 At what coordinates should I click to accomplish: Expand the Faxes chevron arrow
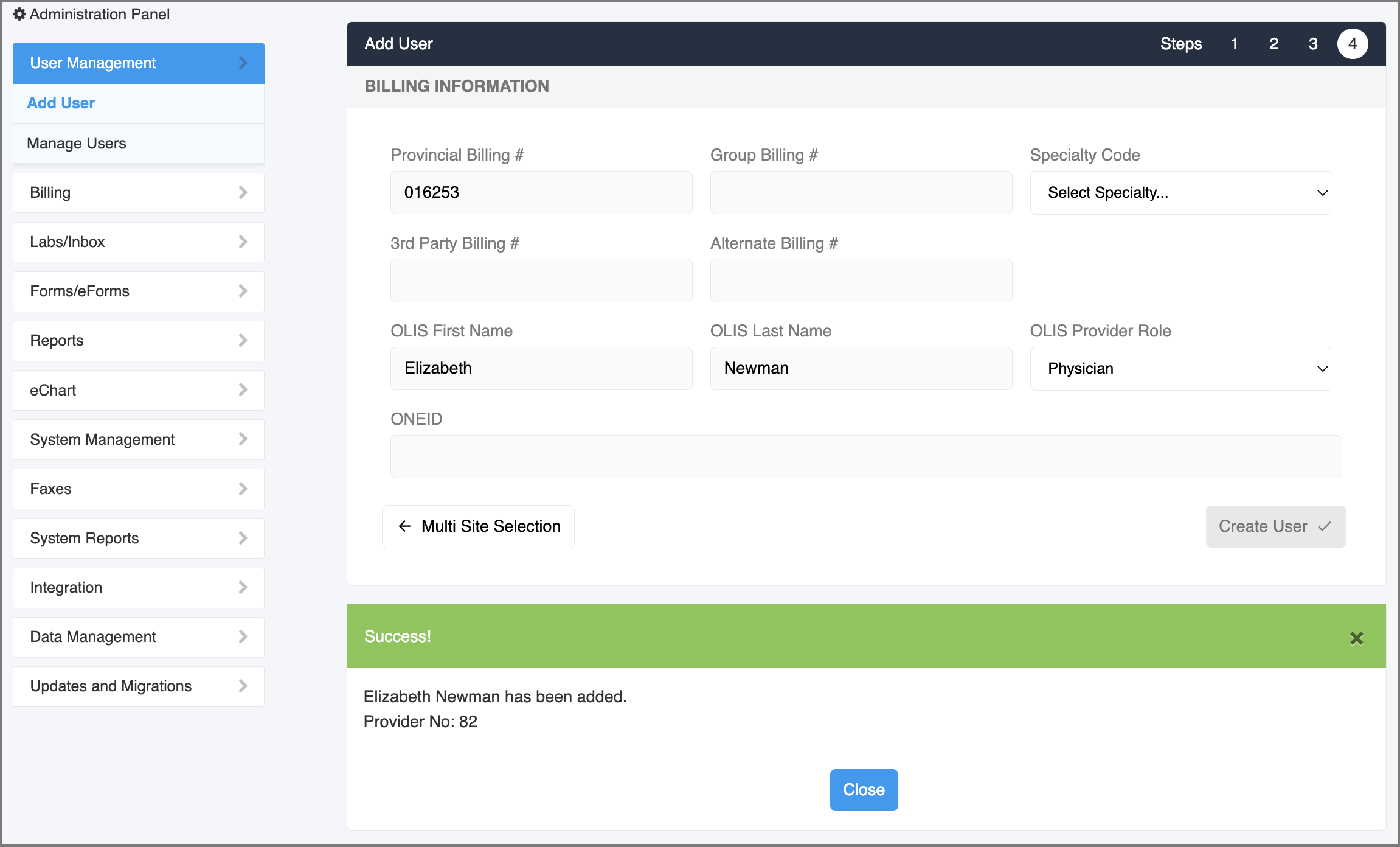point(243,489)
